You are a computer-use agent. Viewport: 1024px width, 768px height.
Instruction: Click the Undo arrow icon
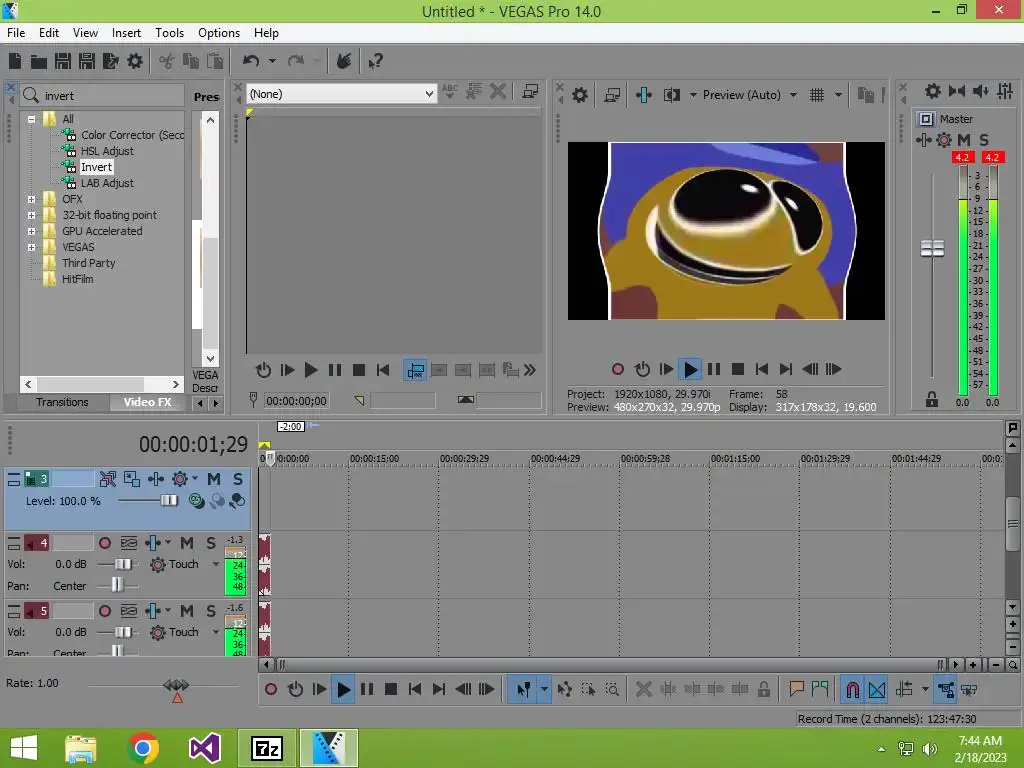pos(250,61)
